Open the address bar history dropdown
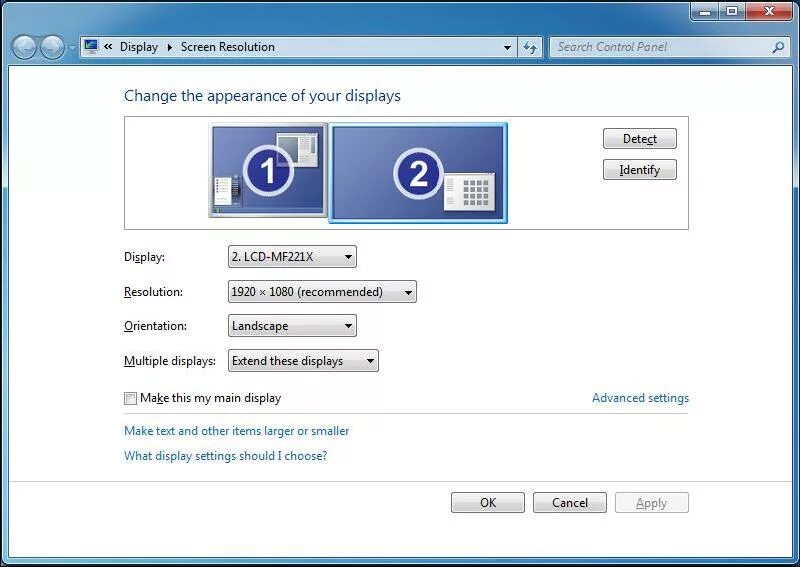The width and height of the screenshot is (800, 567). click(x=507, y=47)
